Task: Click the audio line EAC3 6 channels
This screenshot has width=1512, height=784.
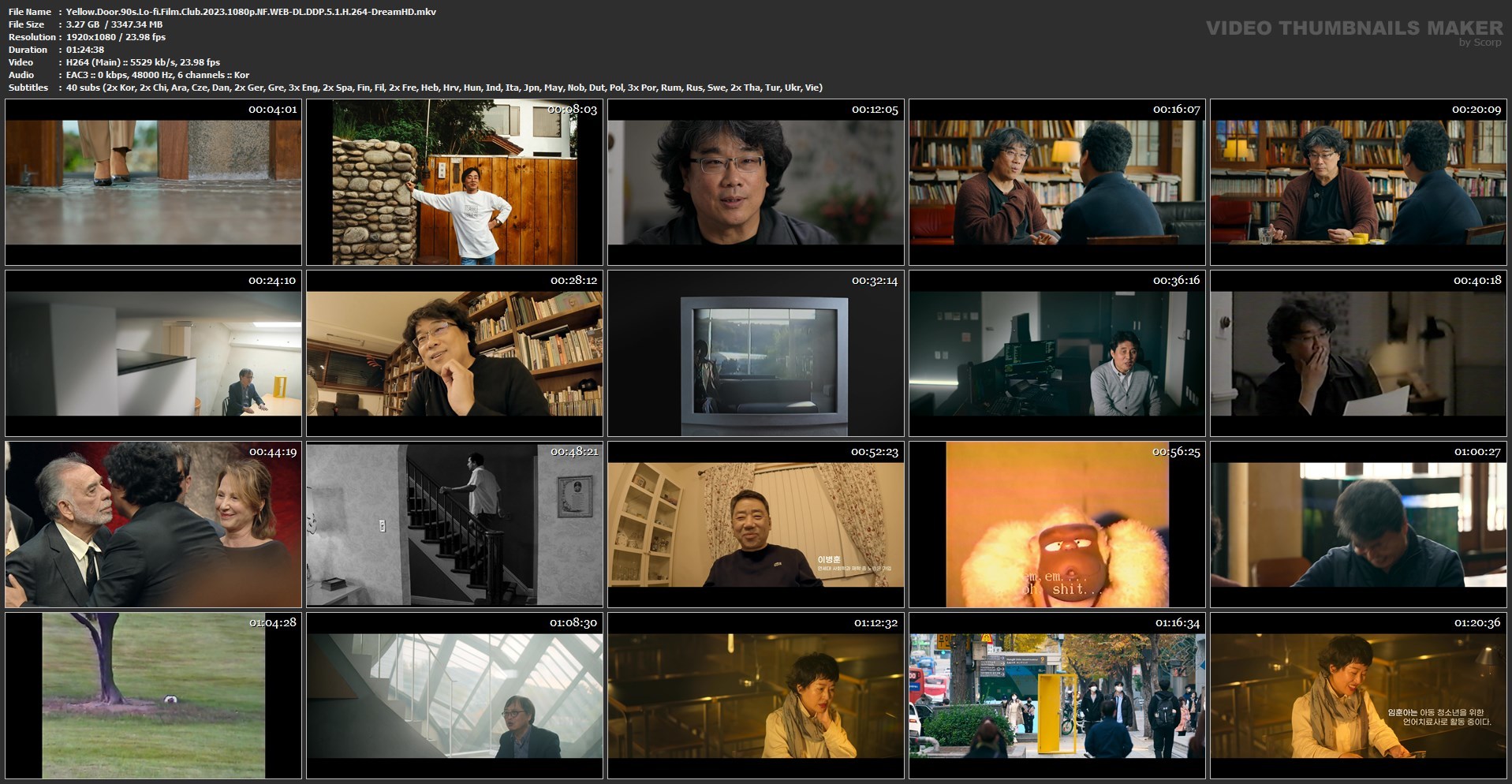Action: [x=158, y=75]
